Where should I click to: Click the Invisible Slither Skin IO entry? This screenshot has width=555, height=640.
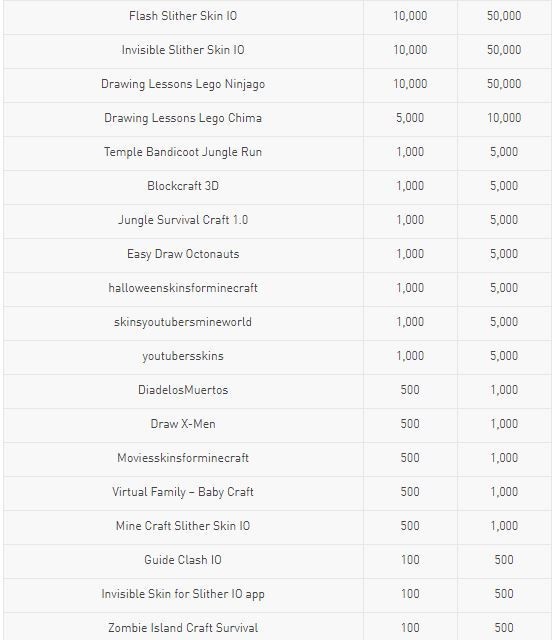(183, 50)
